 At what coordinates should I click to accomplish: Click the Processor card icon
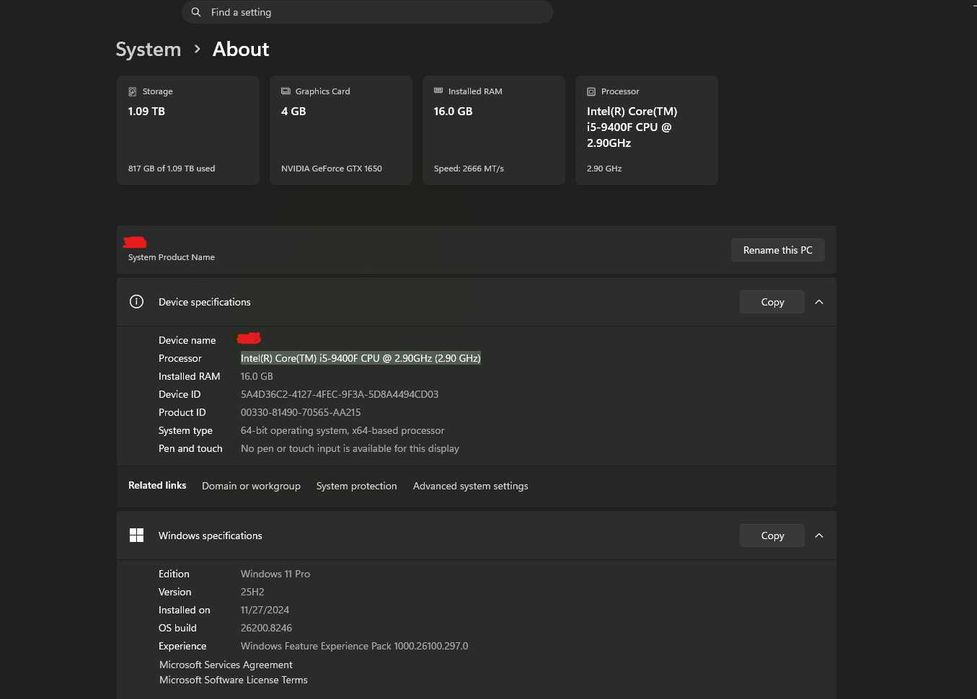coord(591,92)
